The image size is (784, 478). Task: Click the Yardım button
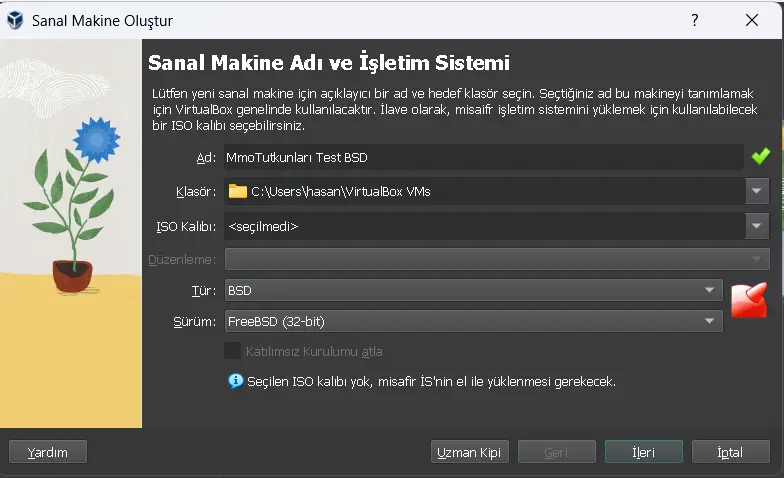tap(48, 452)
